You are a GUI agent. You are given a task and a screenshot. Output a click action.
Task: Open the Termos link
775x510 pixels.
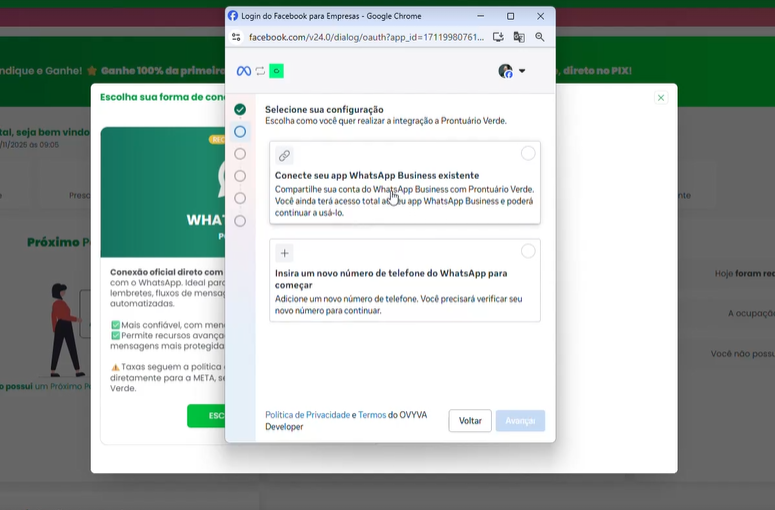coord(372,414)
